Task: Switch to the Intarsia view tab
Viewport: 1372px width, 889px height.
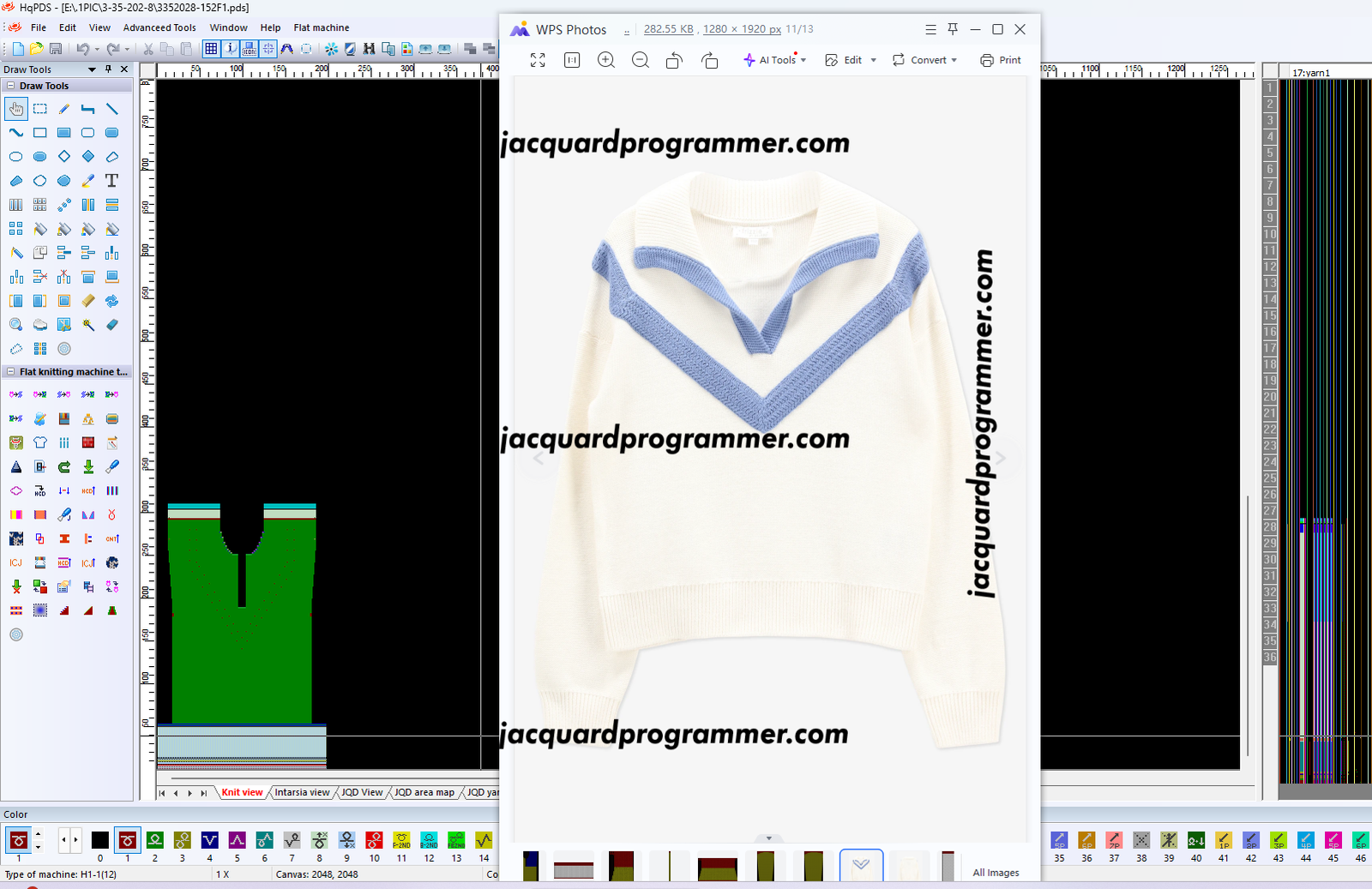Action: pyautogui.click(x=302, y=792)
